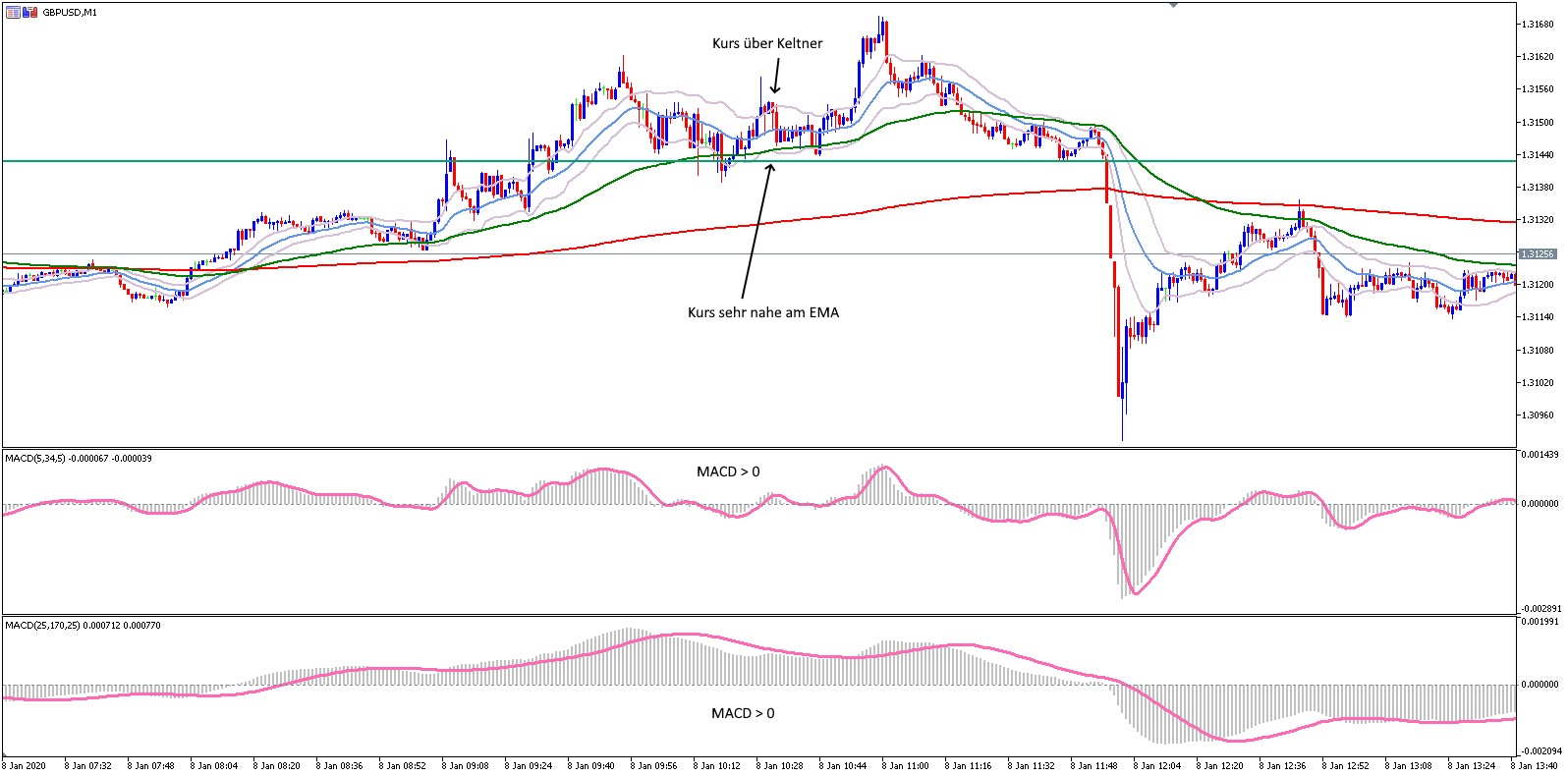The image size is (1568, 776).
Task: Click the 8 Jan 10:12 time label
Action: 717,765
